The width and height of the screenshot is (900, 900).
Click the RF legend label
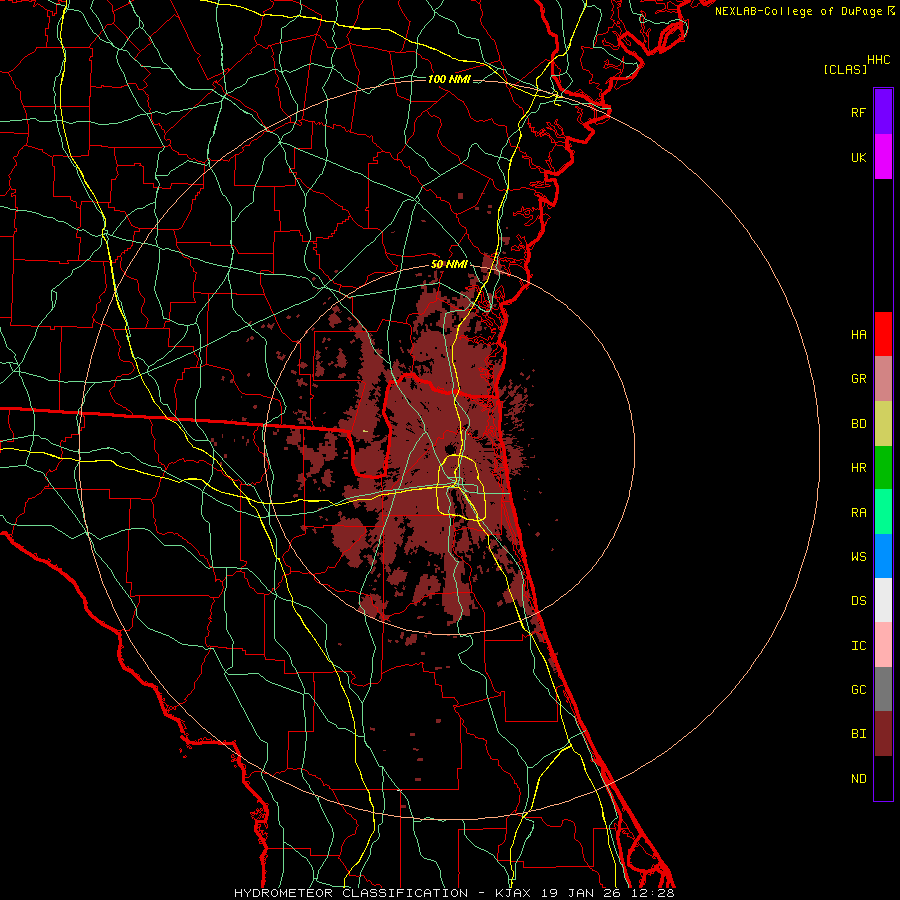point(858,112)
